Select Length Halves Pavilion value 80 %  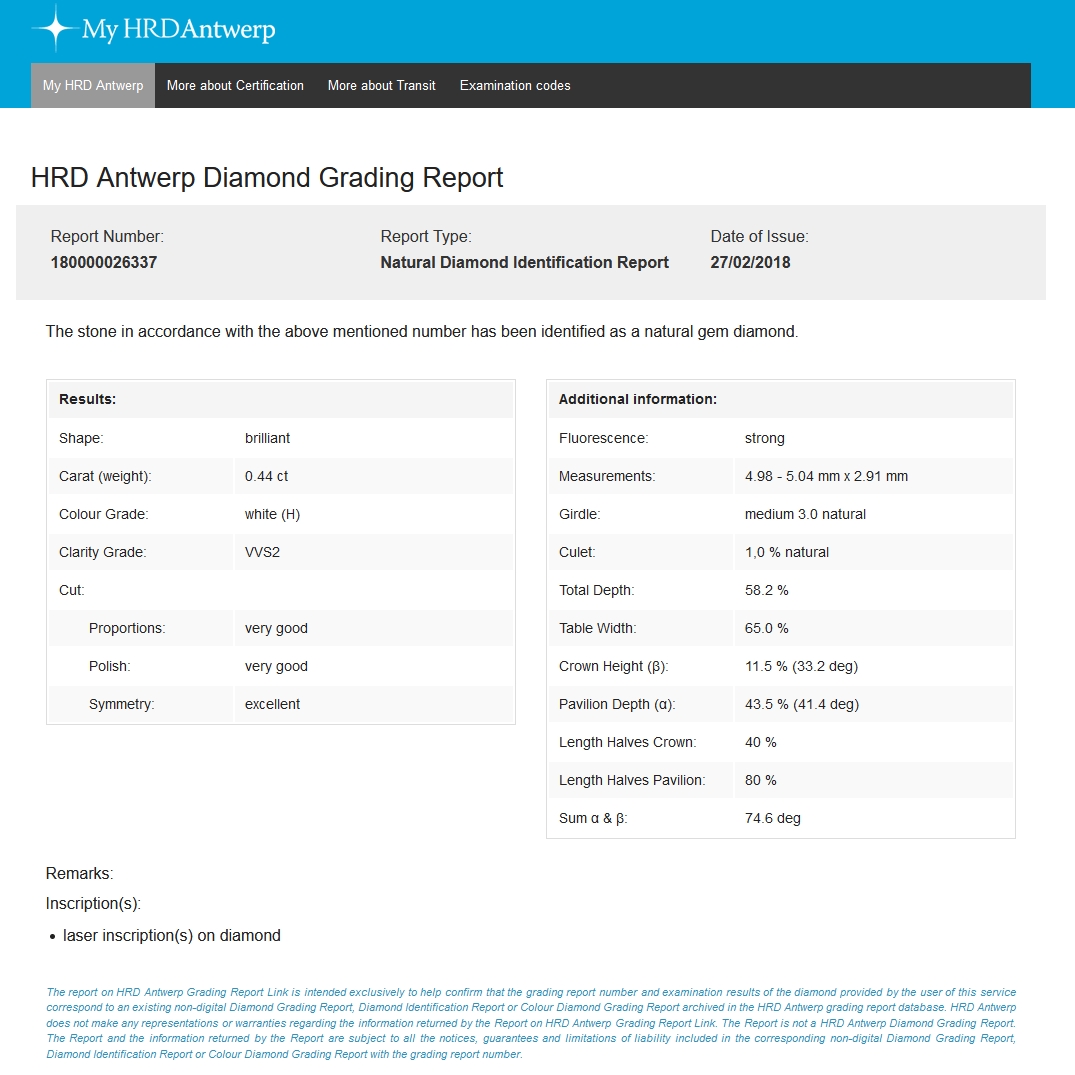coord(760,780)
